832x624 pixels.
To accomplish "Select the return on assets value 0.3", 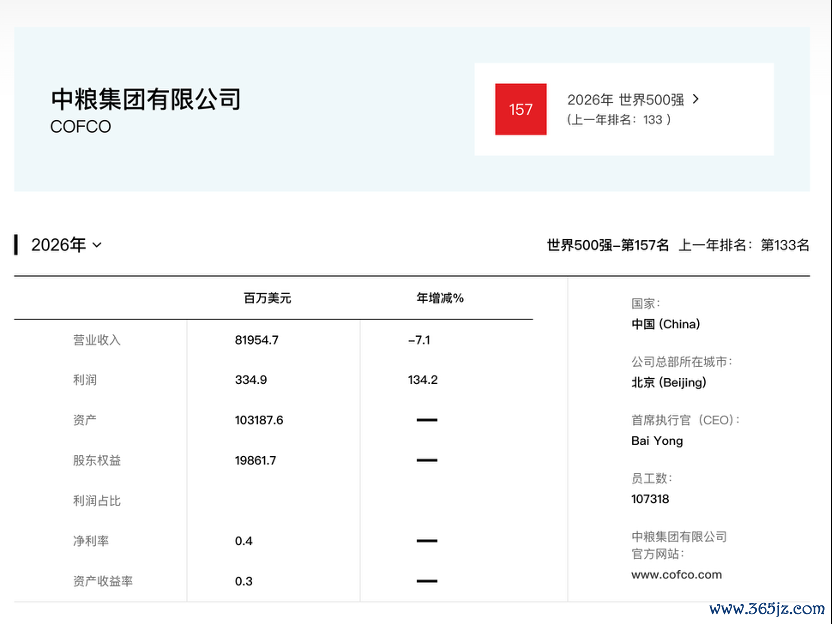I will (244, 582).
